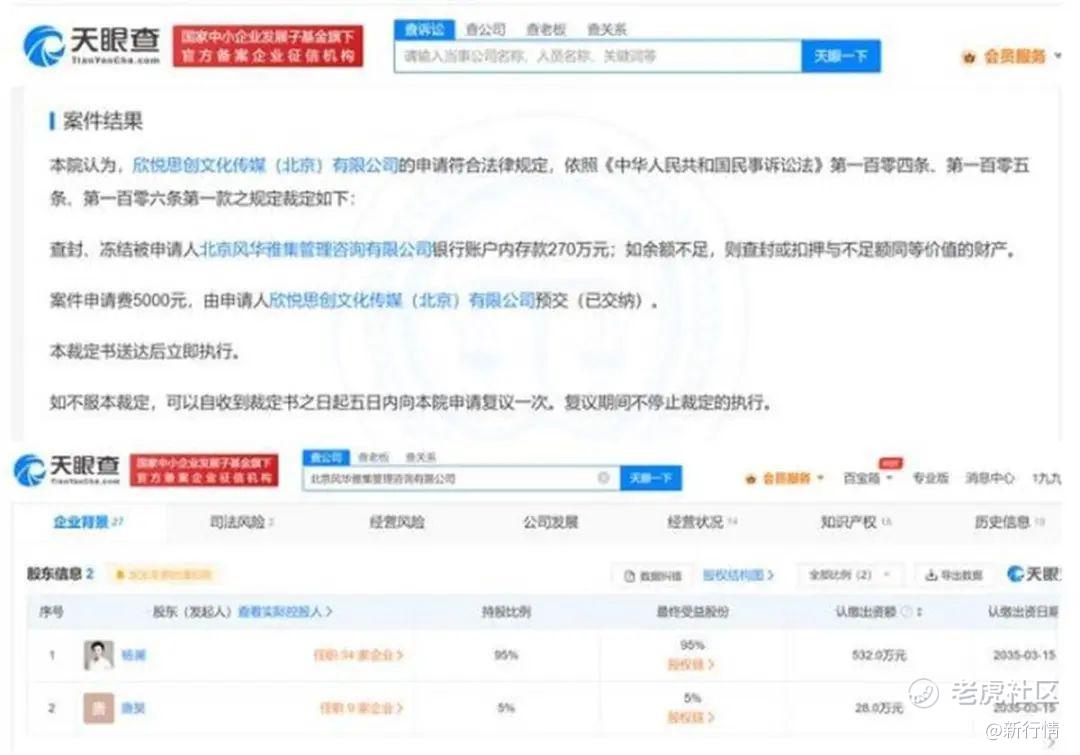Focus the lawsuit search field in the top header
1080x755 pixels.
click(598, 56)
